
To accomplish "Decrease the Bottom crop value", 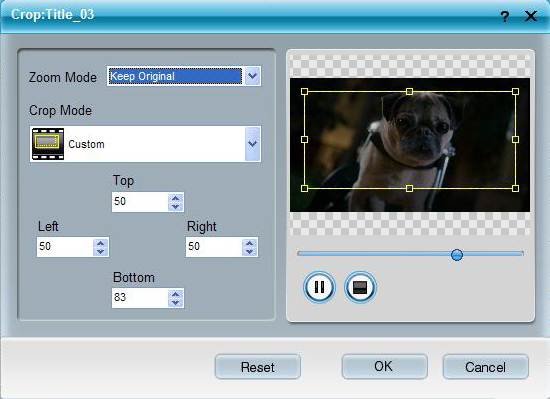I will 175,302.
